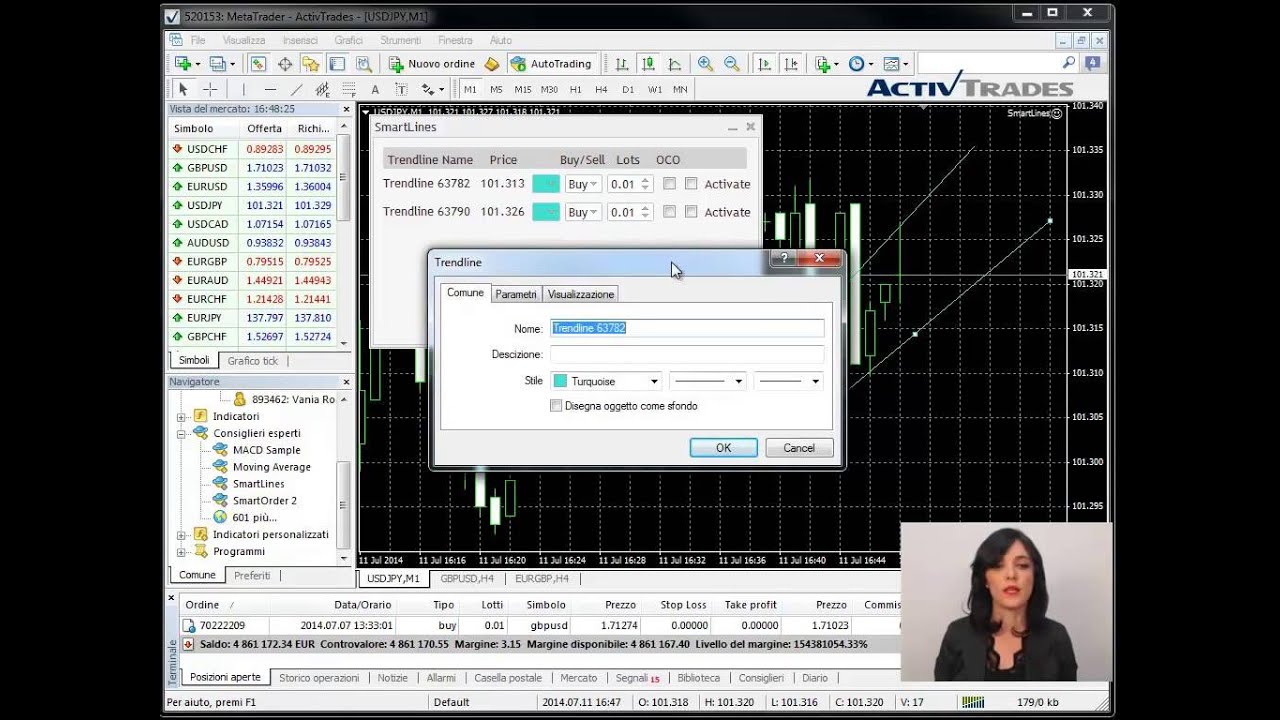Tick OCO checkbox for Trendline 63782

(669, 184)
